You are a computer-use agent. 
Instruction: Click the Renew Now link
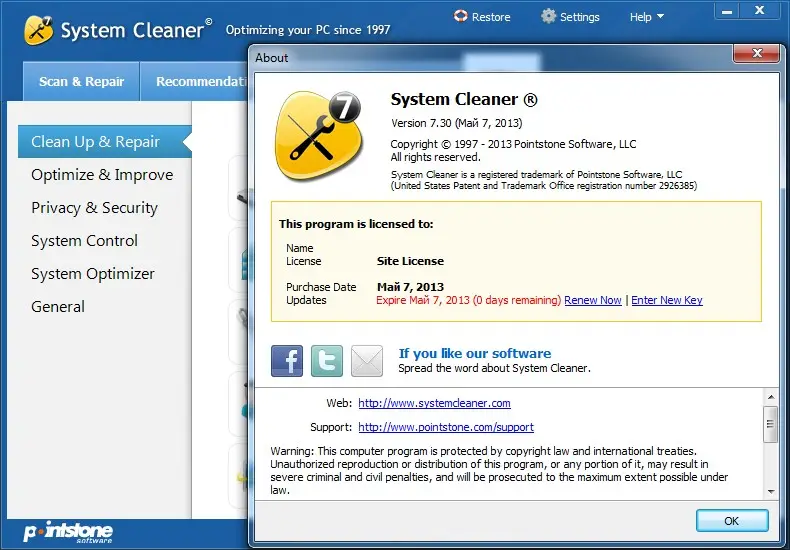[x=592, y=300]
